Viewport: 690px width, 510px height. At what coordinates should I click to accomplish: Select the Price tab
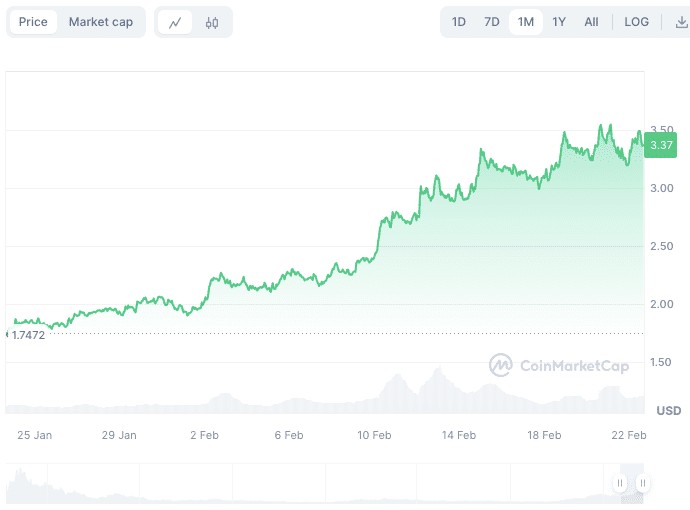pyautogui.click(x=33, y=22)
